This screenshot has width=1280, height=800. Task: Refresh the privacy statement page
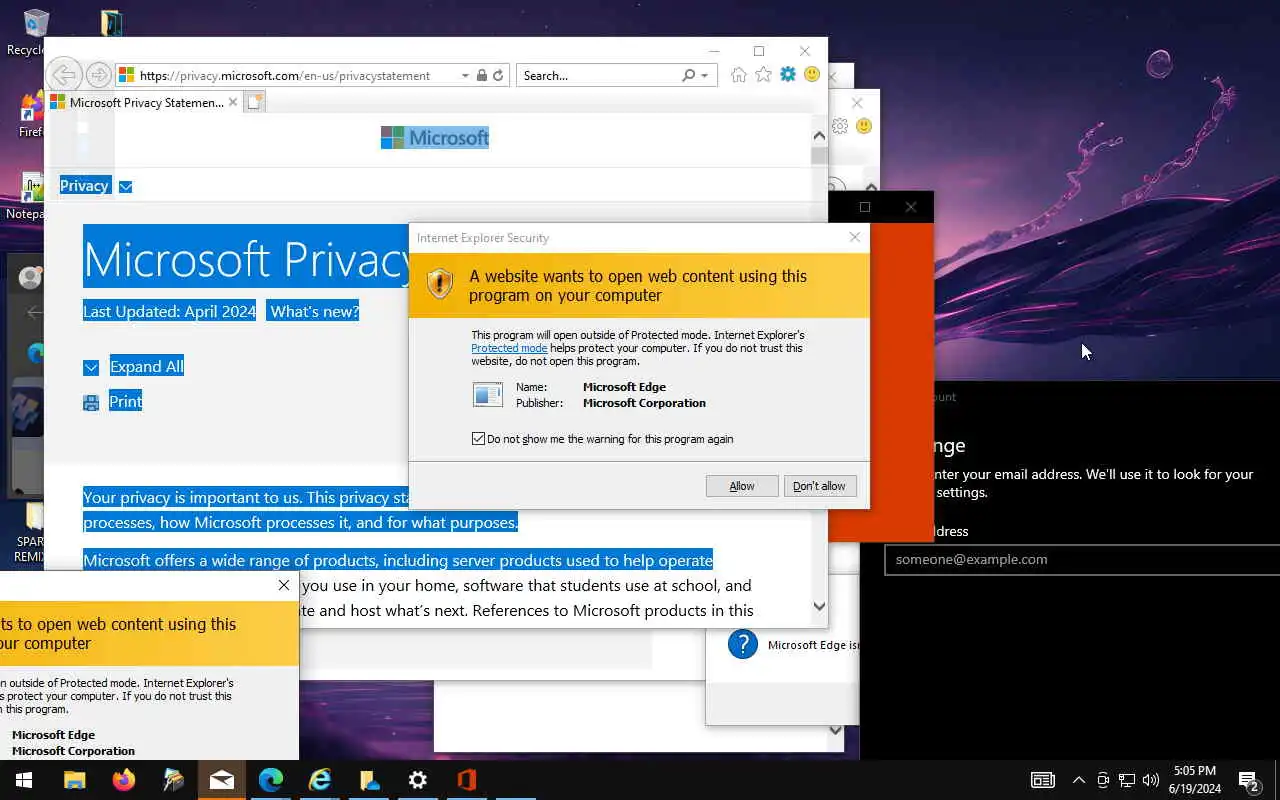498,76
